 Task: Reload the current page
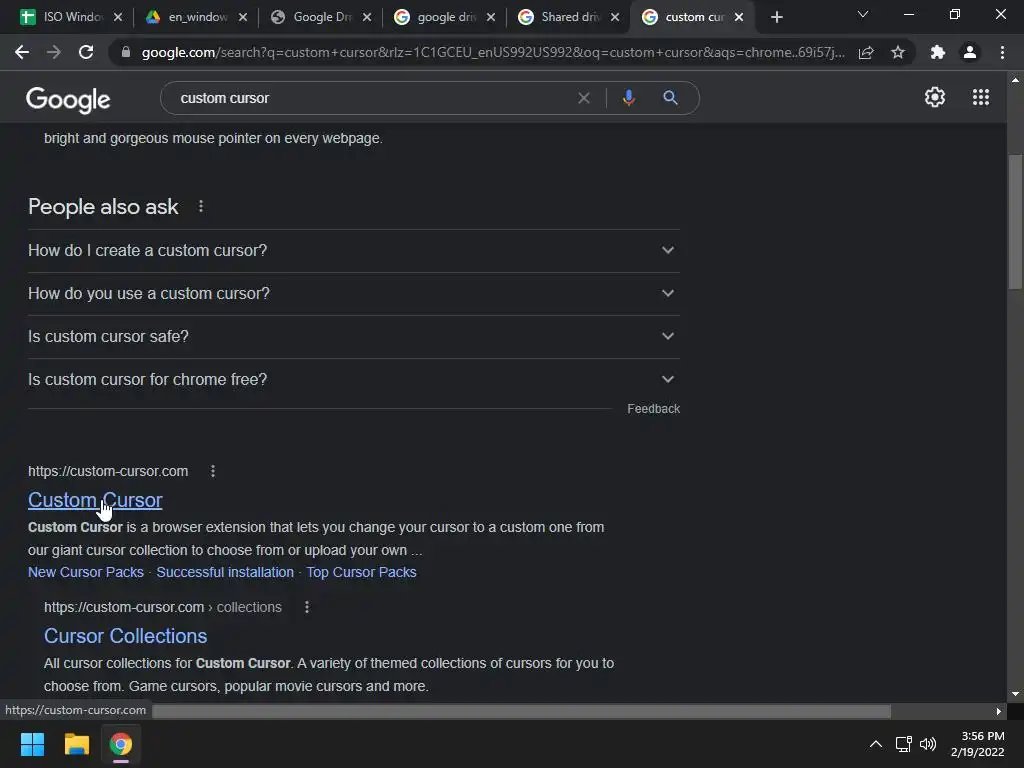pyautogui.click(x=86, y=52)
